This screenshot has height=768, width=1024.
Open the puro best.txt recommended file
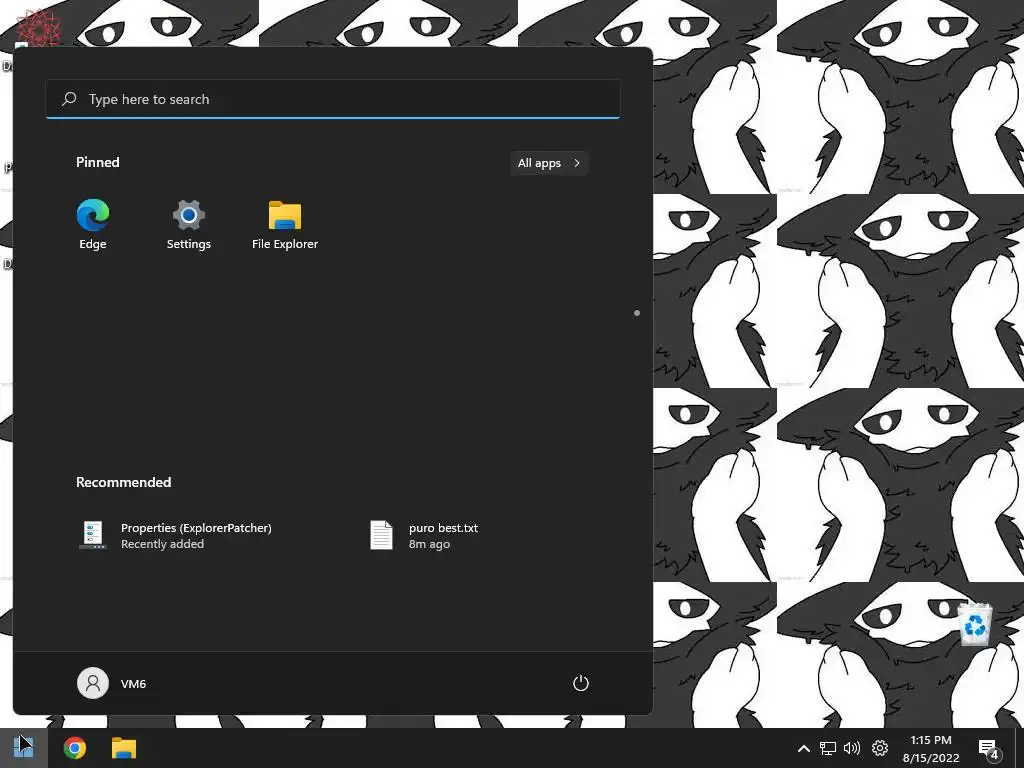[x=424, y=536]
